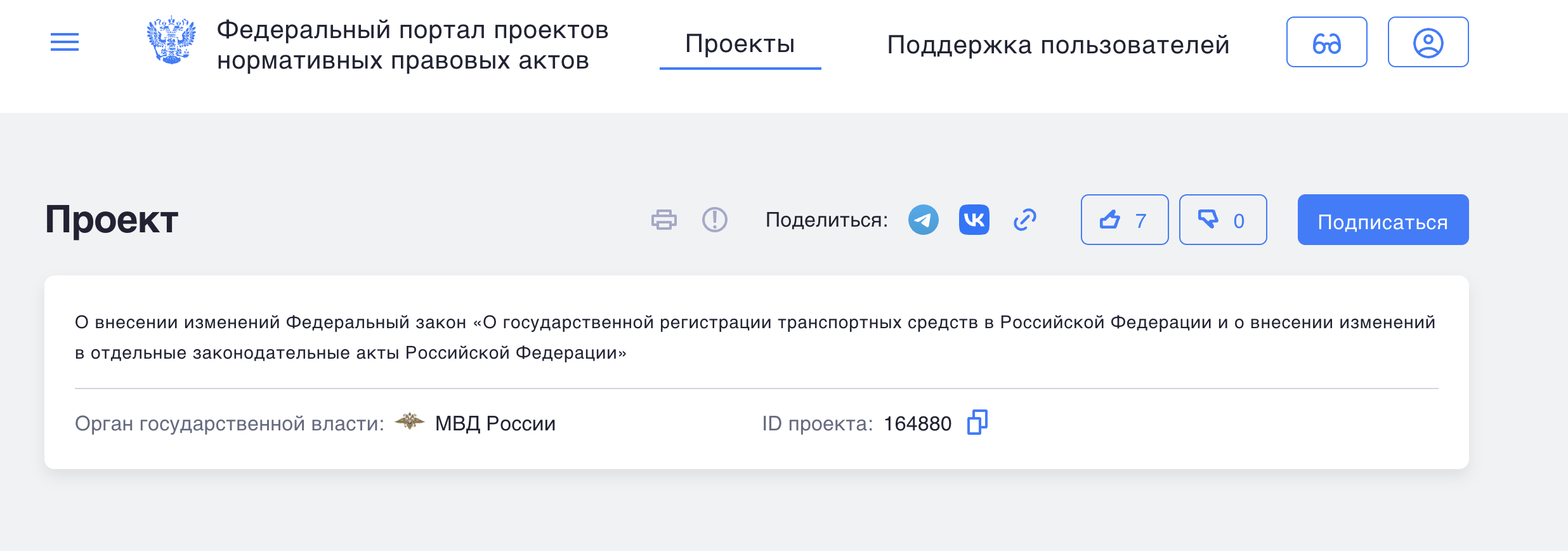The height and width of the screenshot is (551, 1568).
Task: Copy project ID using the copy icon
Action: coord(977,423)
